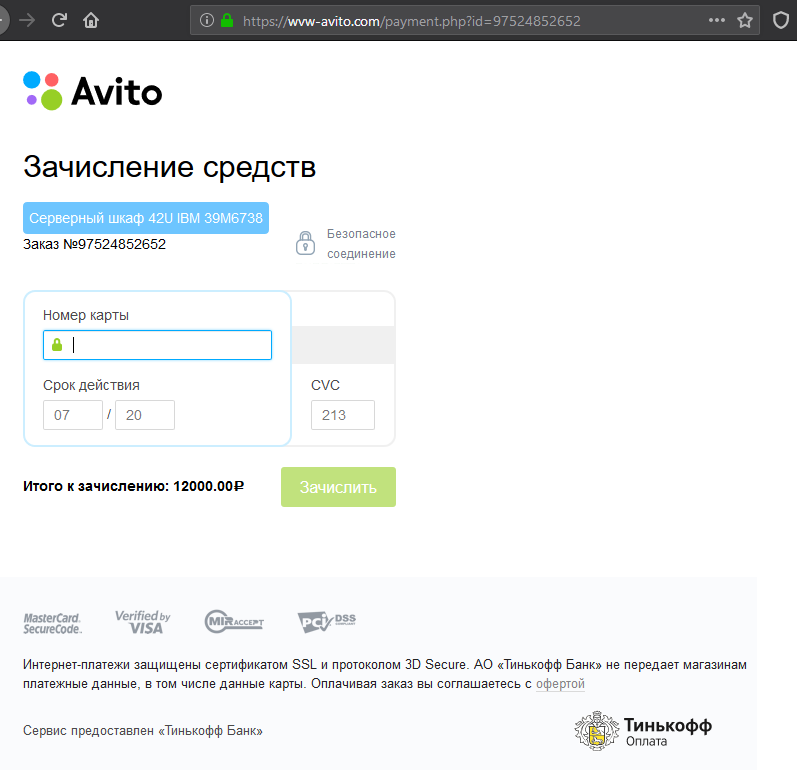Image resolution: width=797 pixels, height=770 pixels.
Task: Click the green padlock in address bar
Action: (x=227, y=20)
